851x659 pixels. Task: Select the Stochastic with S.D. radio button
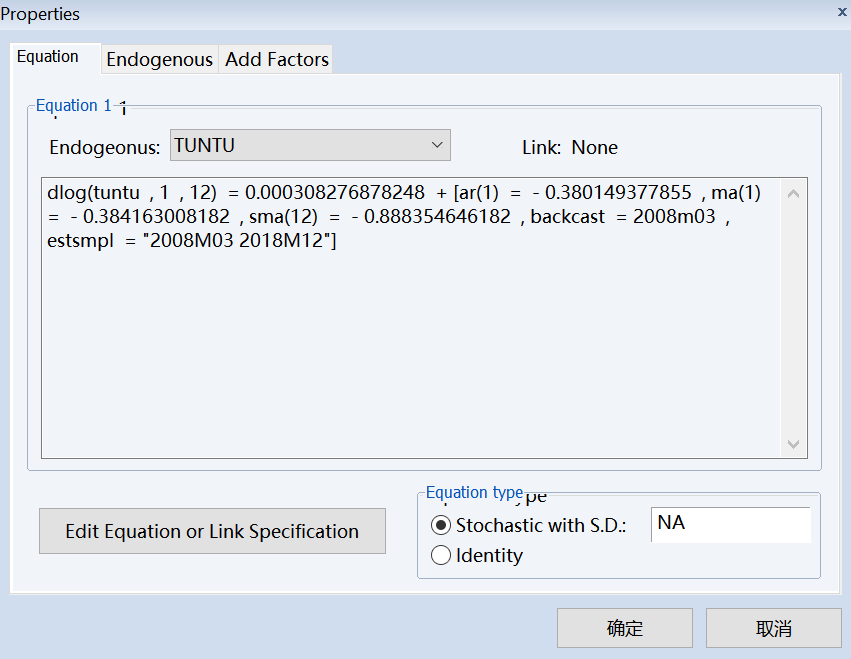pos(441,526)
